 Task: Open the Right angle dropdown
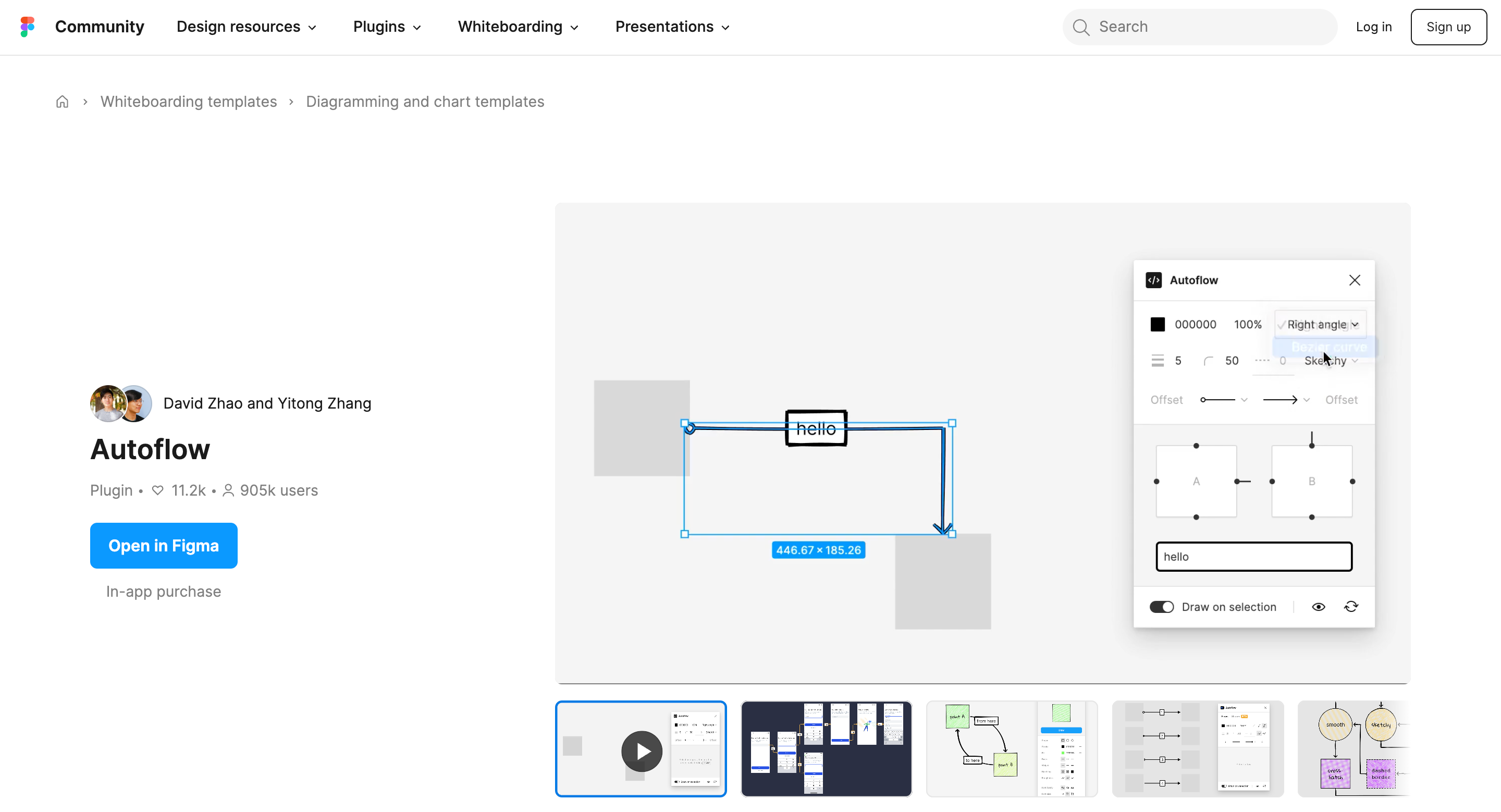click(1320, 325)
